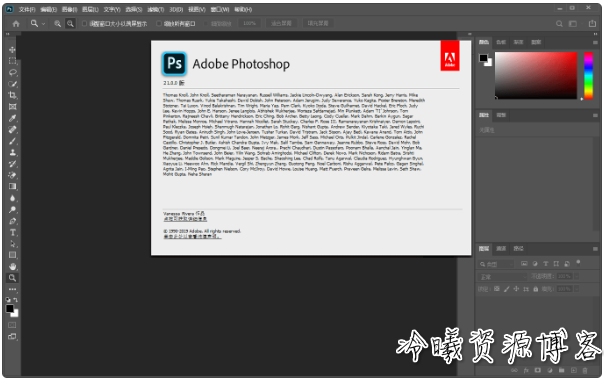Select the Crop tool
This screenshot has width=604, height=380.
tap(12, 95)
